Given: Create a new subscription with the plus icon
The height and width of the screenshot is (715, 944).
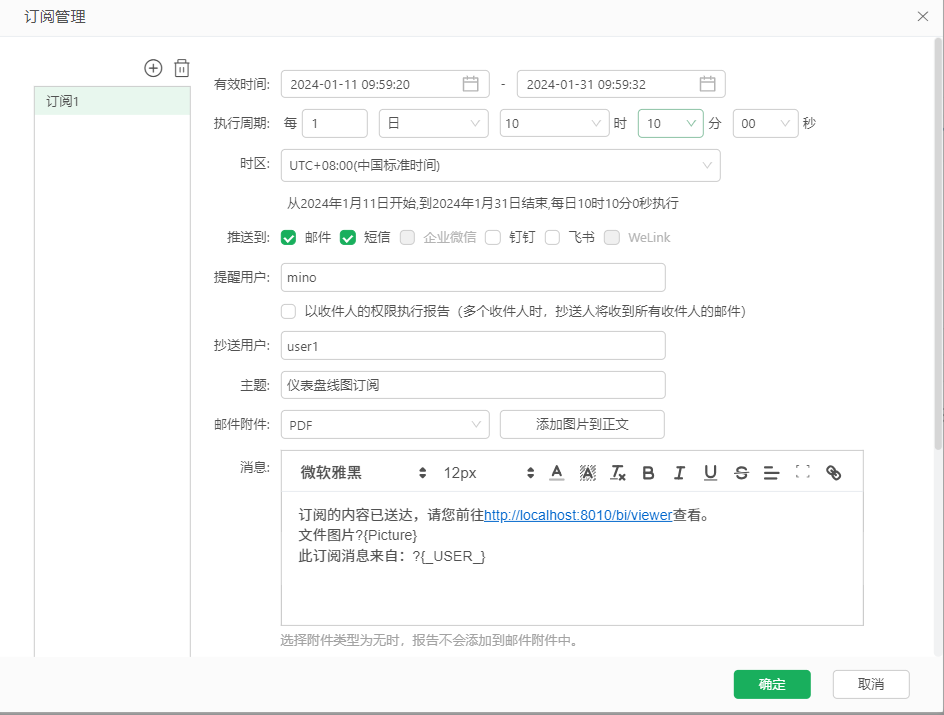Looking at the screenshot, I should pos(153,68).
